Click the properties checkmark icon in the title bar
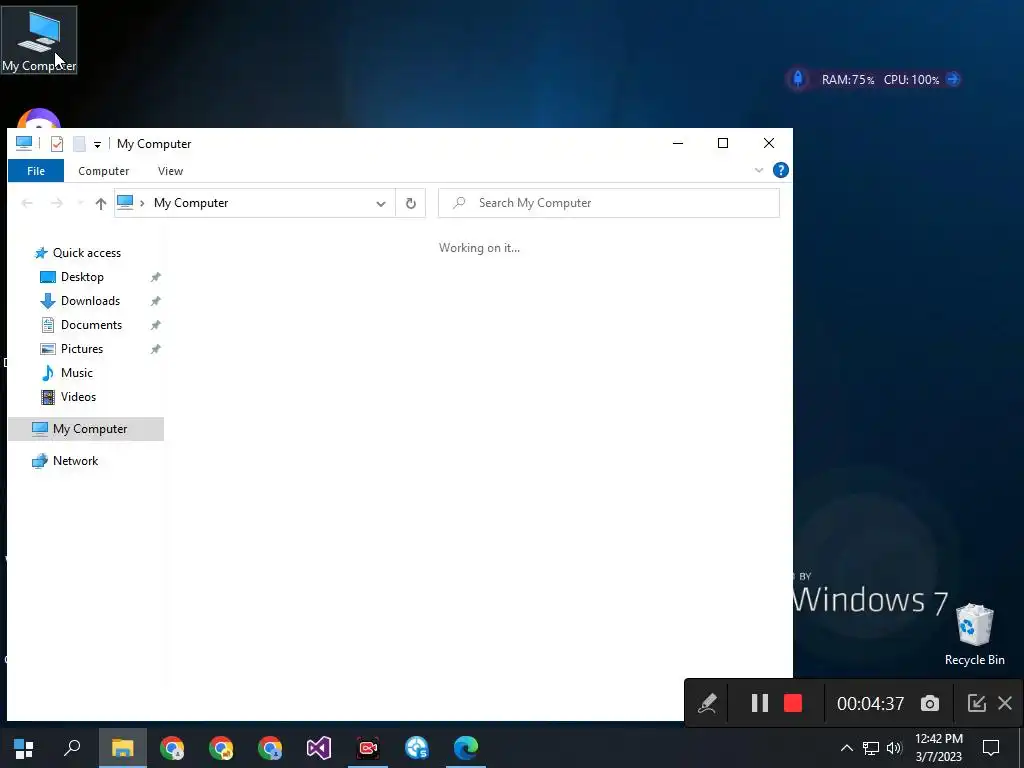1024x768 pixels. click(57, 144)
